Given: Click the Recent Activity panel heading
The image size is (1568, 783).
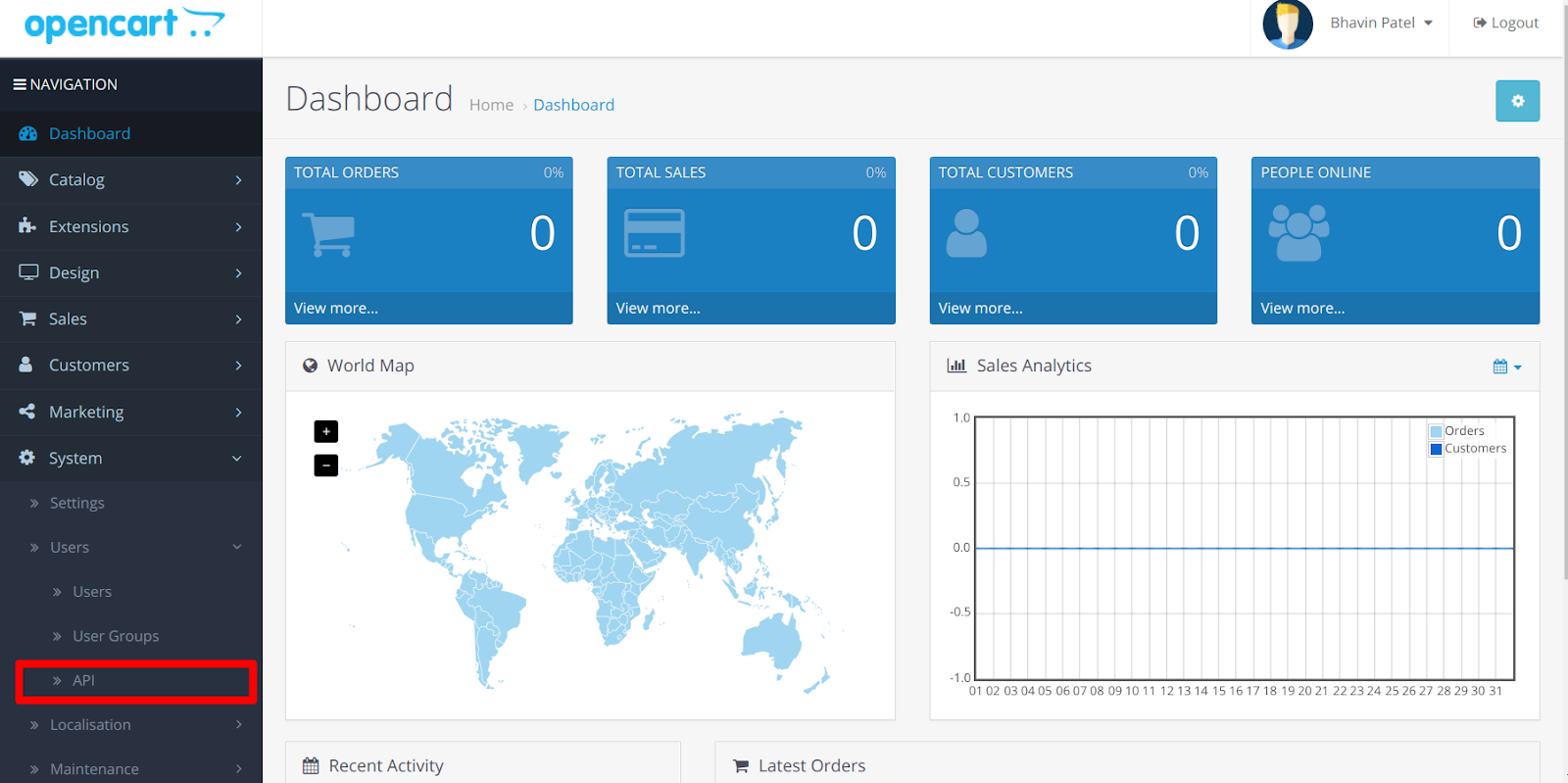Looking at the screenshot, I should click(x=386, y=765).
